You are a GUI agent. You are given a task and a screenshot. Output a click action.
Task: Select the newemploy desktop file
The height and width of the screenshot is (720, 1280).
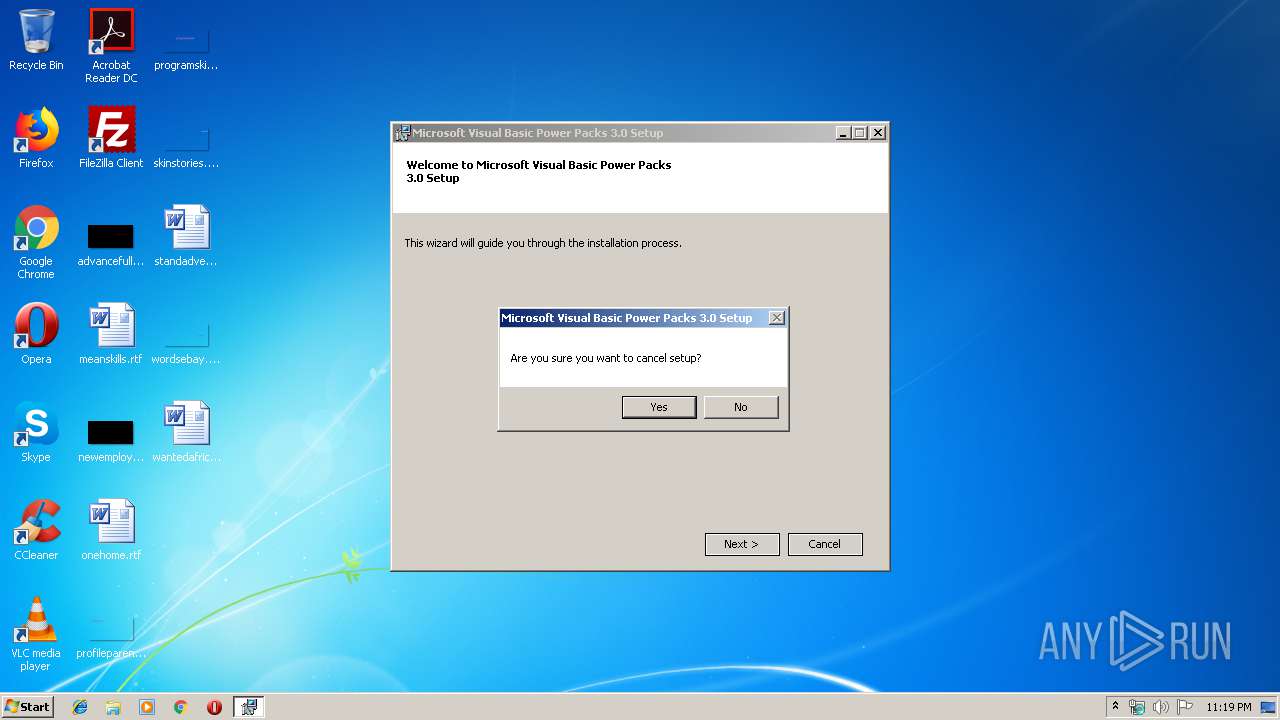coord(111,441)
